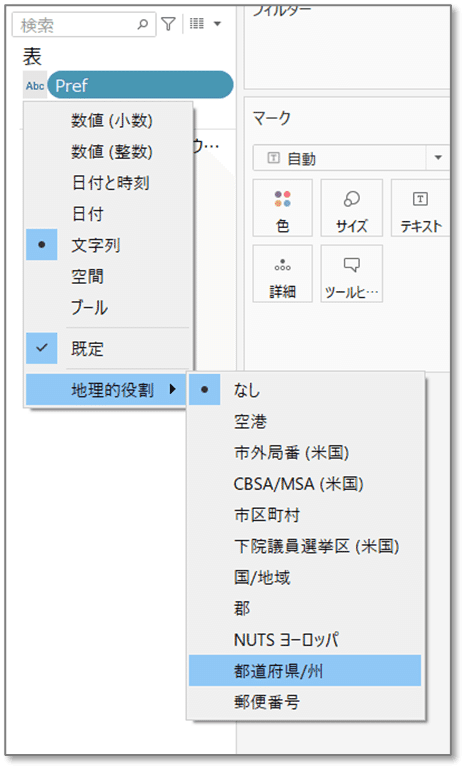Select 郡 geographic role

click(x=305, y=608)
